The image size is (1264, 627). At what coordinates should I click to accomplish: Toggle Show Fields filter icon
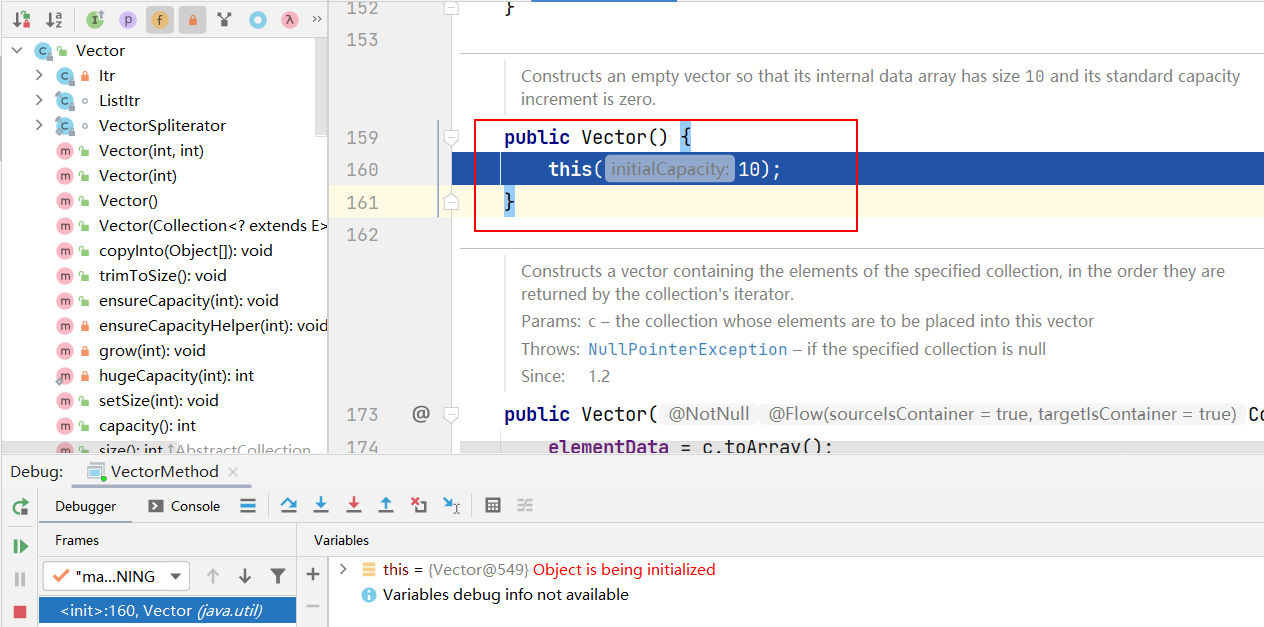159,19
